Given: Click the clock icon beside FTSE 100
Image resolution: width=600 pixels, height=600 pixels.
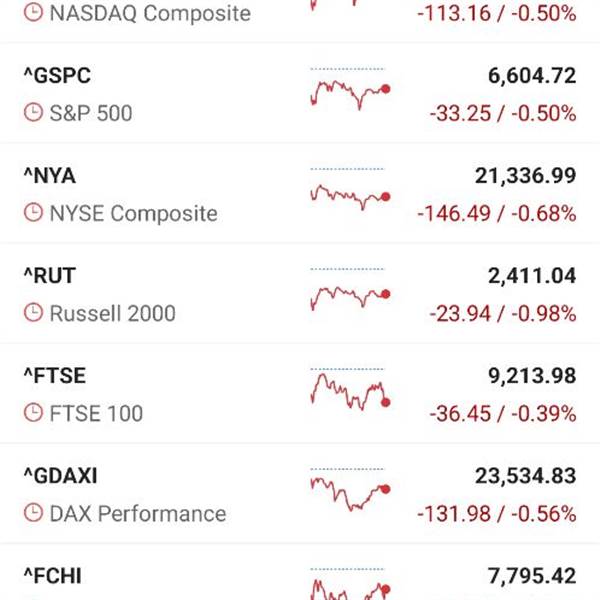Looking at the screenshot, I should pos(33,414).
